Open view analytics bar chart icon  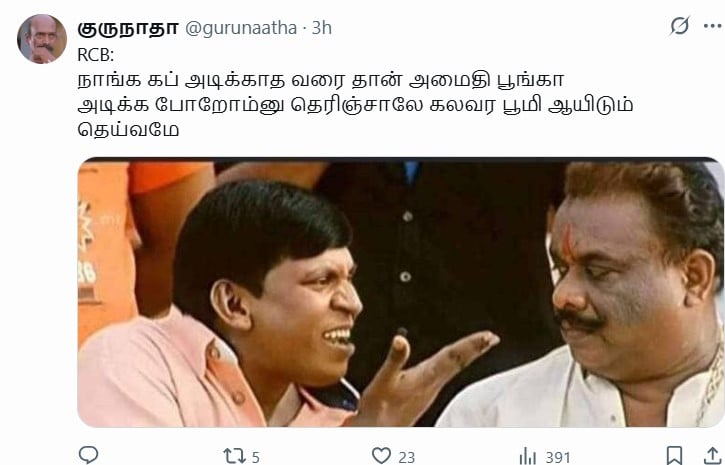click(x=528, y=456)
